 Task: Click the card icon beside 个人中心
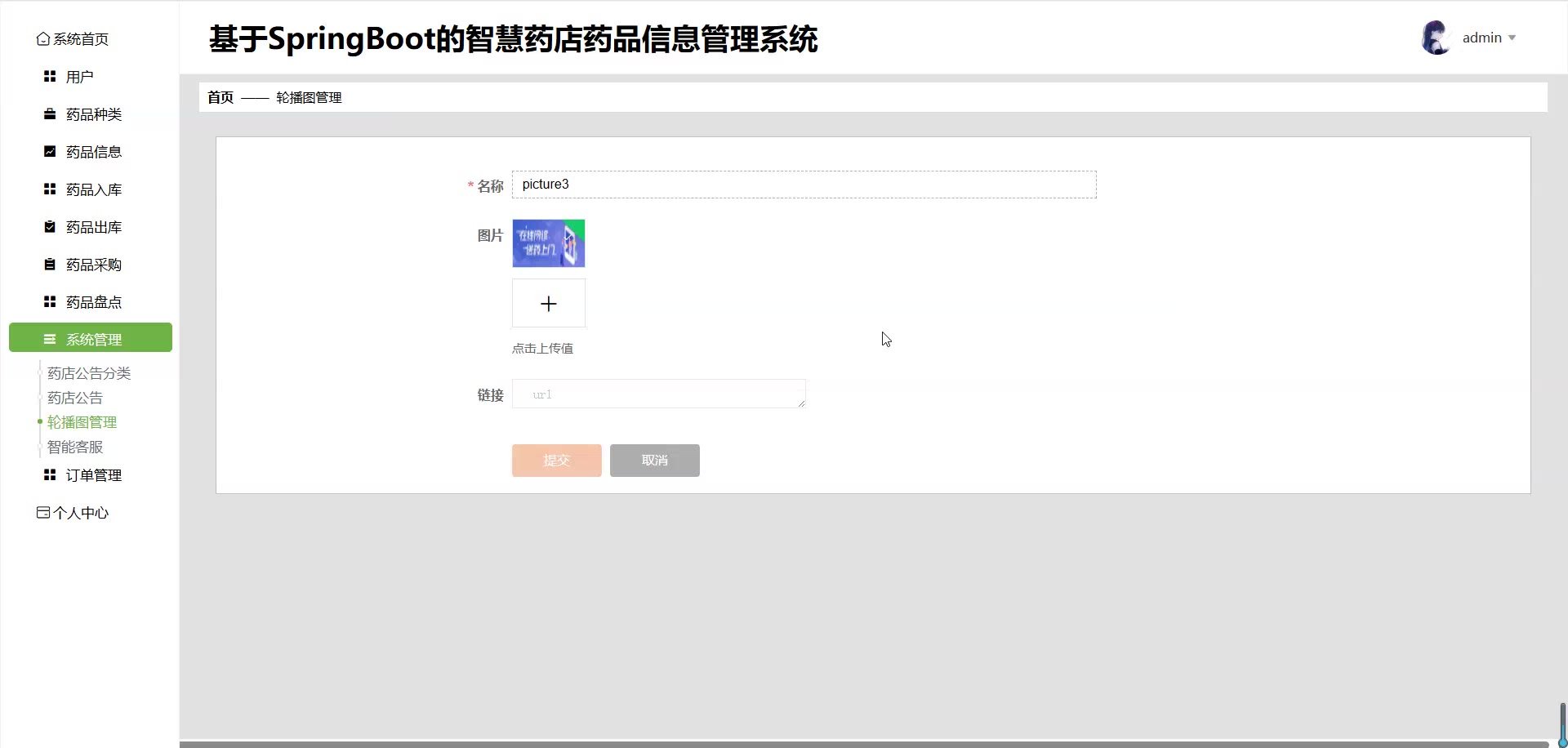point(43,513)
